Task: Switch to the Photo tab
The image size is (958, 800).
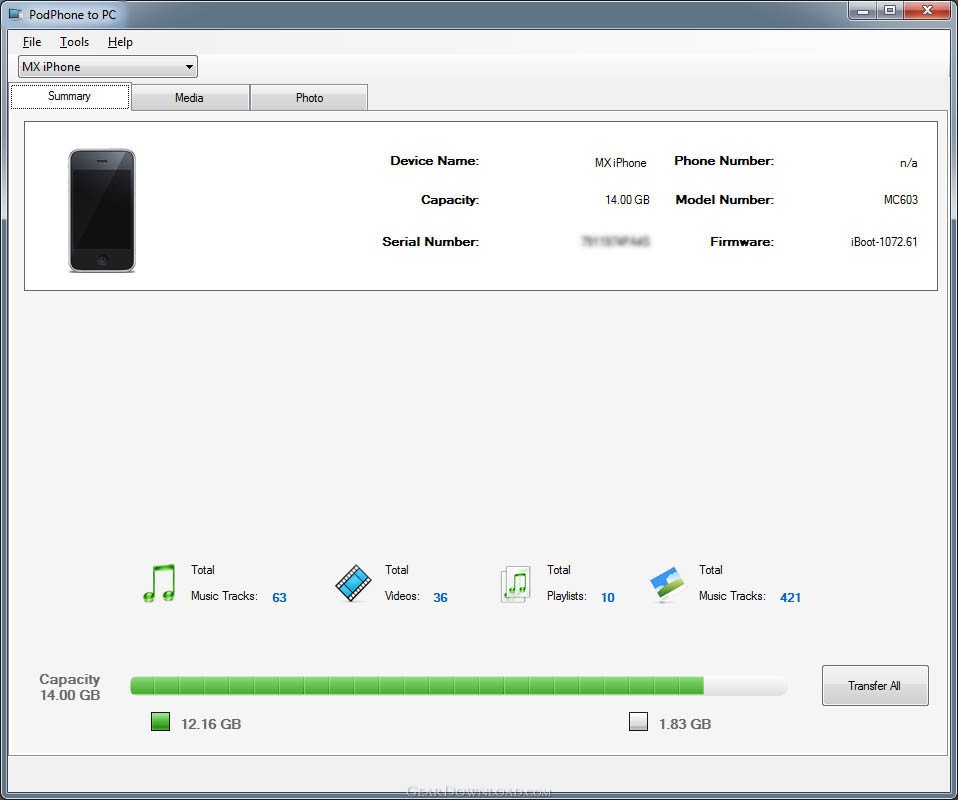Action: click(x=309, y=97)
